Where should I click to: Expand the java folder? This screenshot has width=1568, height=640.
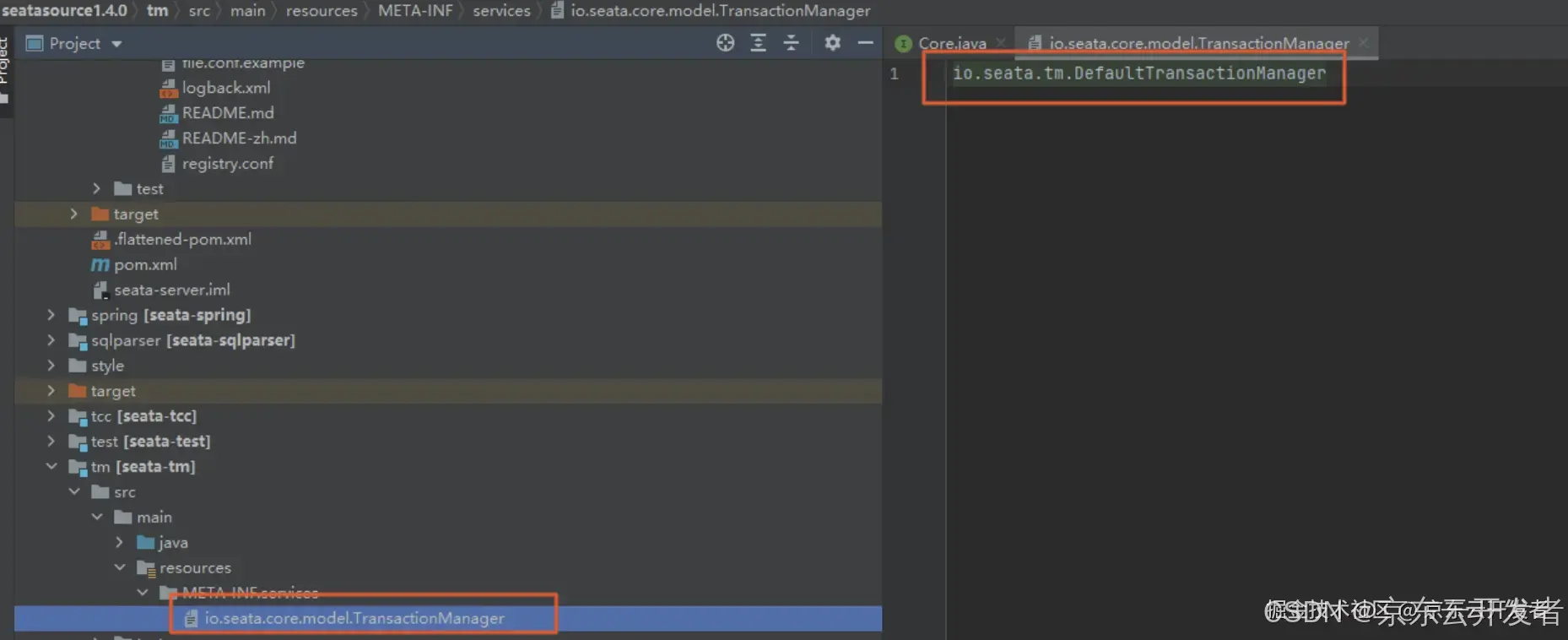[x=119, y=542]
